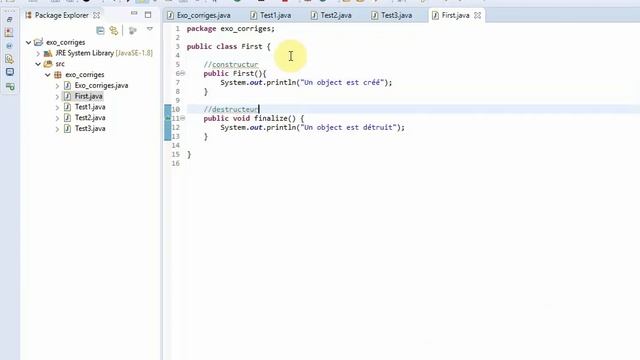
Task: Open the Package Explorer View Menu arrow
Action: pos(150,29)
